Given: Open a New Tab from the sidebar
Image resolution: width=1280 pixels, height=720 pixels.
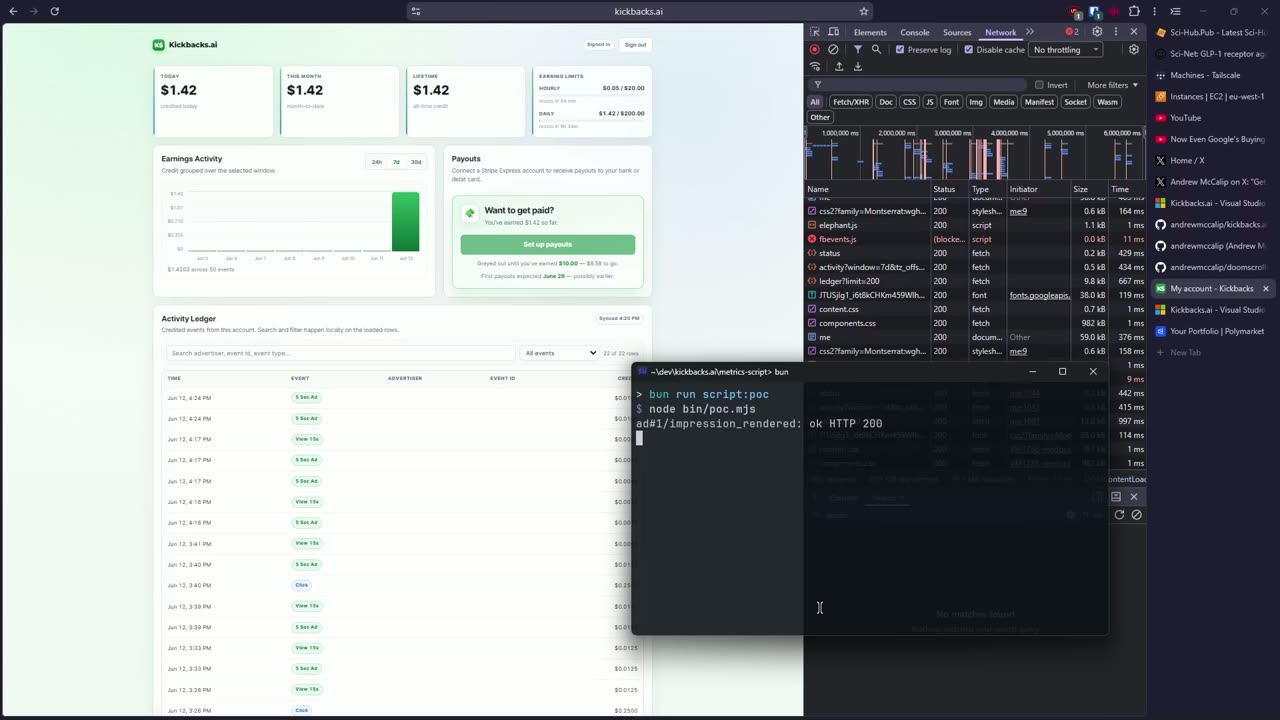Looking at the screenshot, I should click(x=1210, y=352).
